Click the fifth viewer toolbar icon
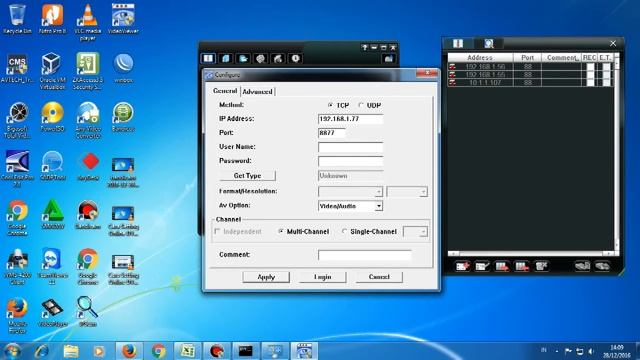Viewport: 640px width, 360px height. [278, 58]
